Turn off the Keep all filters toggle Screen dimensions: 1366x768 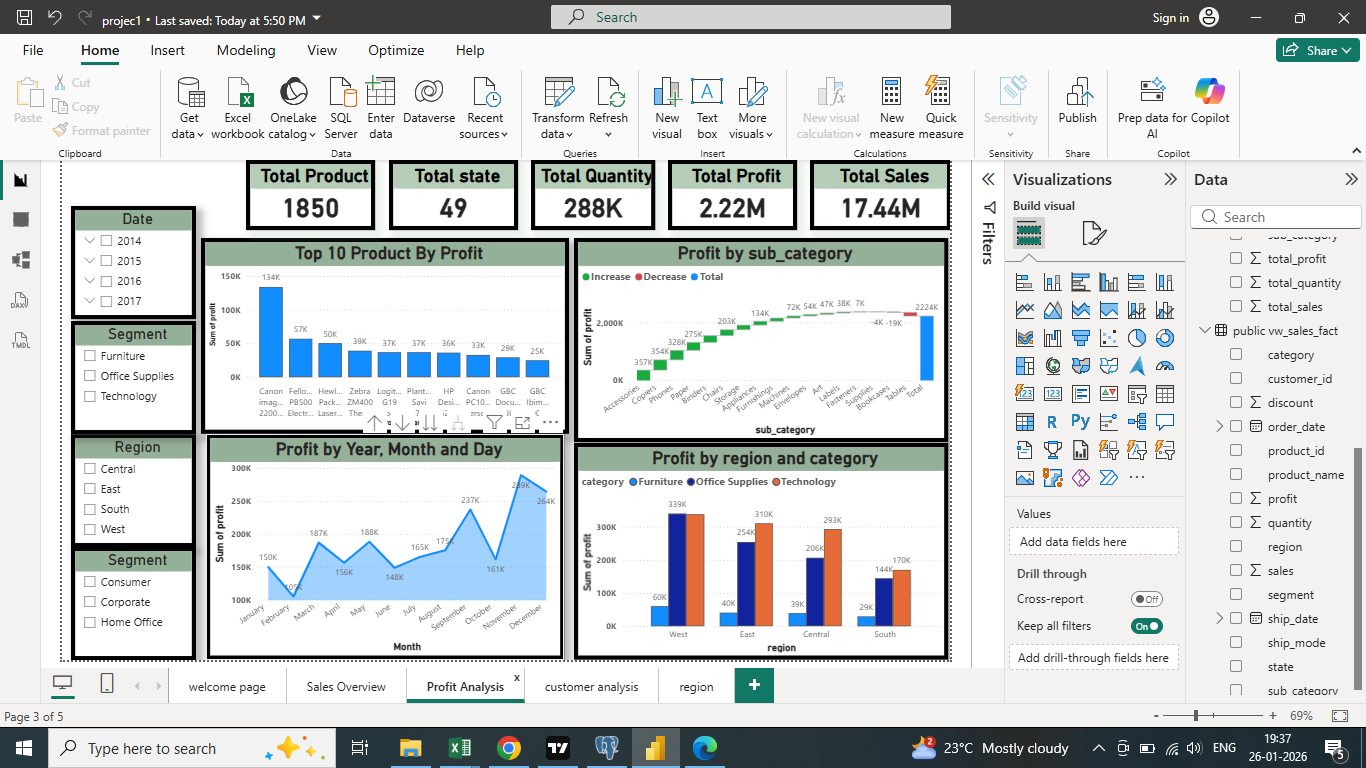(1146, 626)
